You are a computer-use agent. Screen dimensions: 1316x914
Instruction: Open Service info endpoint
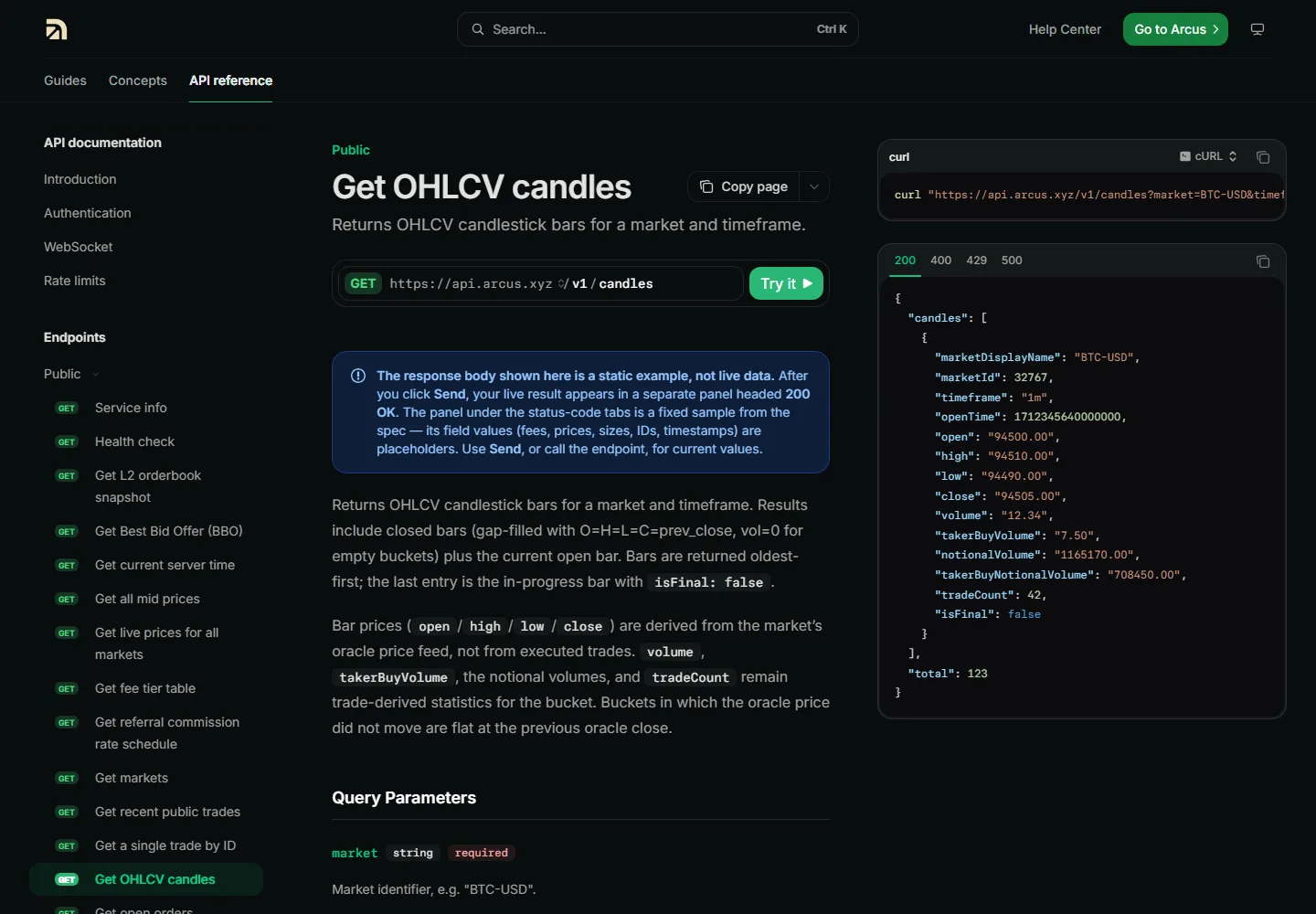[146, 408]
